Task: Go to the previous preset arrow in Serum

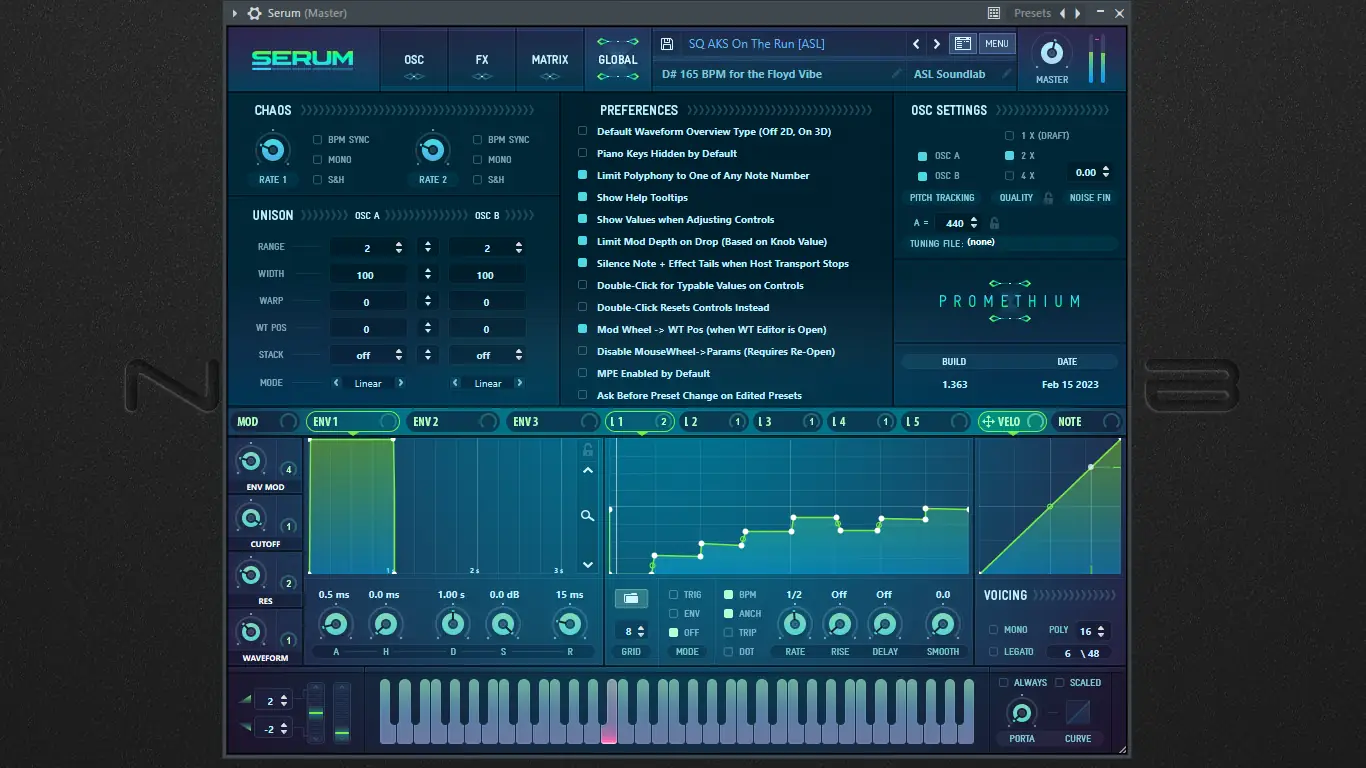Action: [916, 44]
